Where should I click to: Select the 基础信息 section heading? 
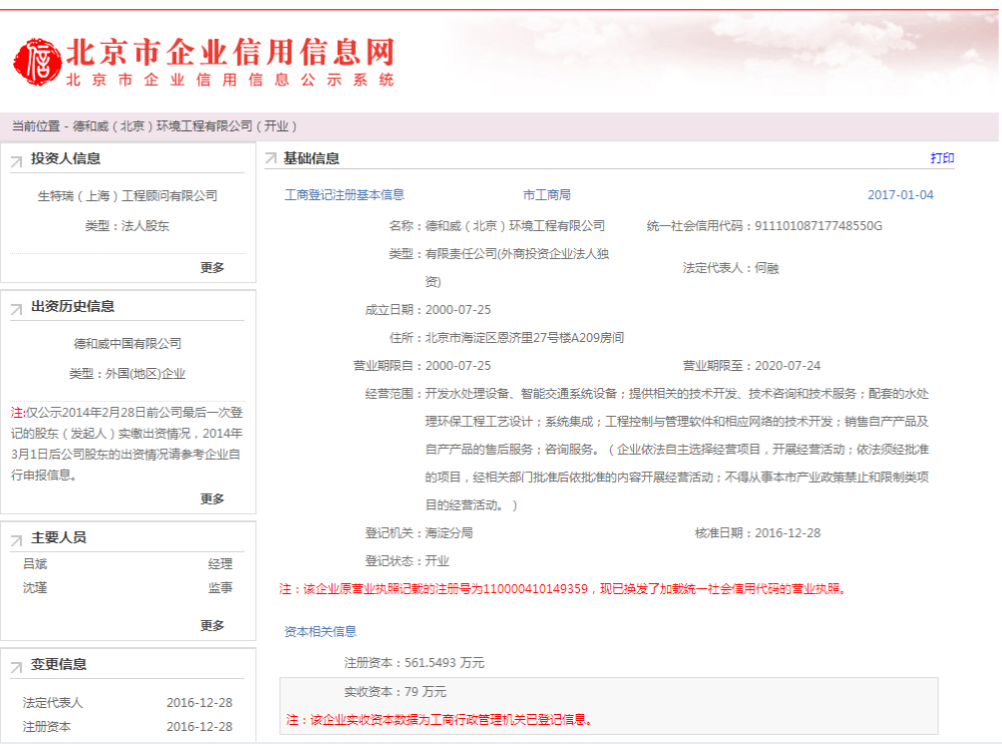click(x=311, y=158)
